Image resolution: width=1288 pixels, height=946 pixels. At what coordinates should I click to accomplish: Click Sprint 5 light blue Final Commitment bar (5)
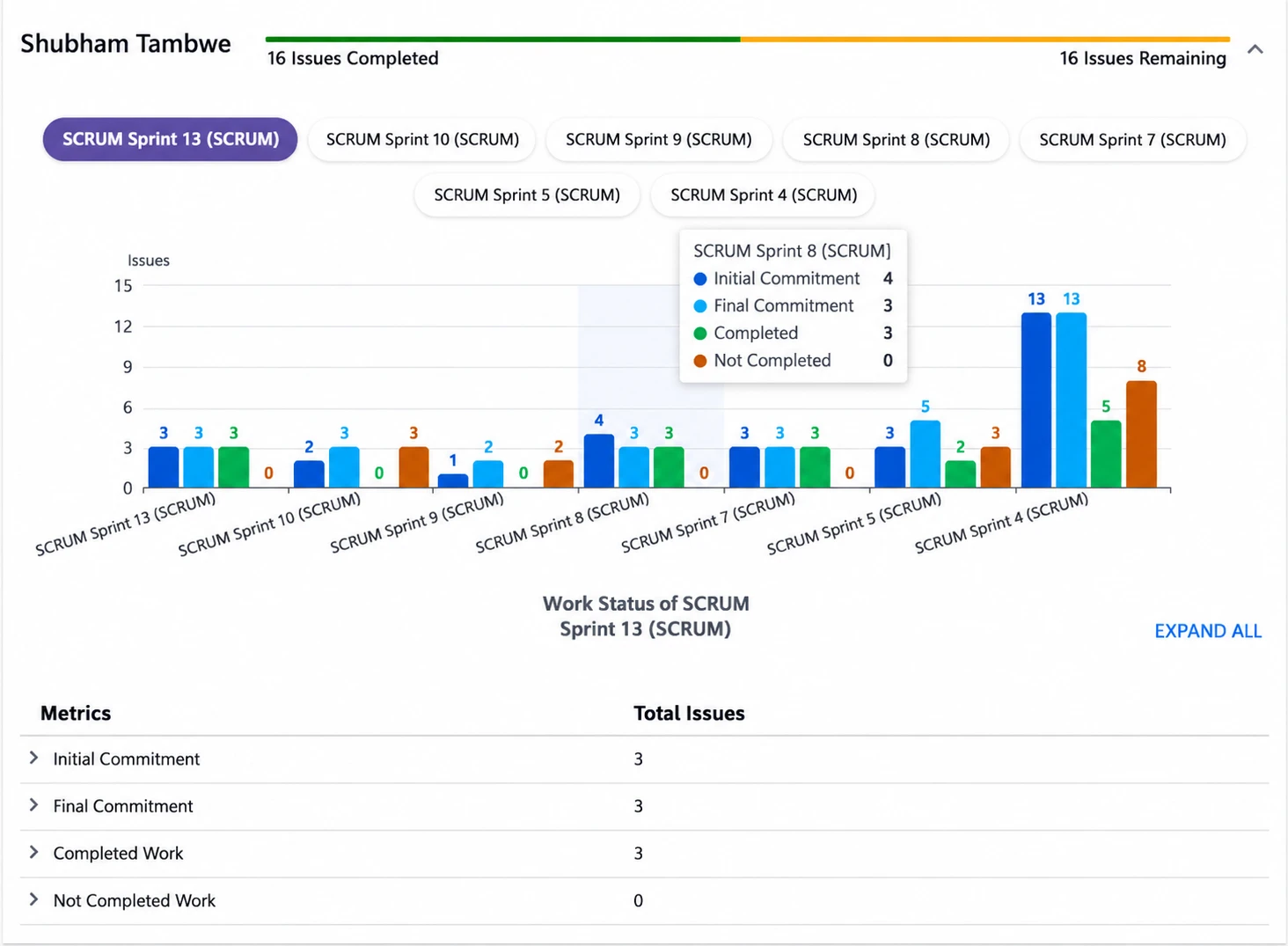(x=925, y=454)
